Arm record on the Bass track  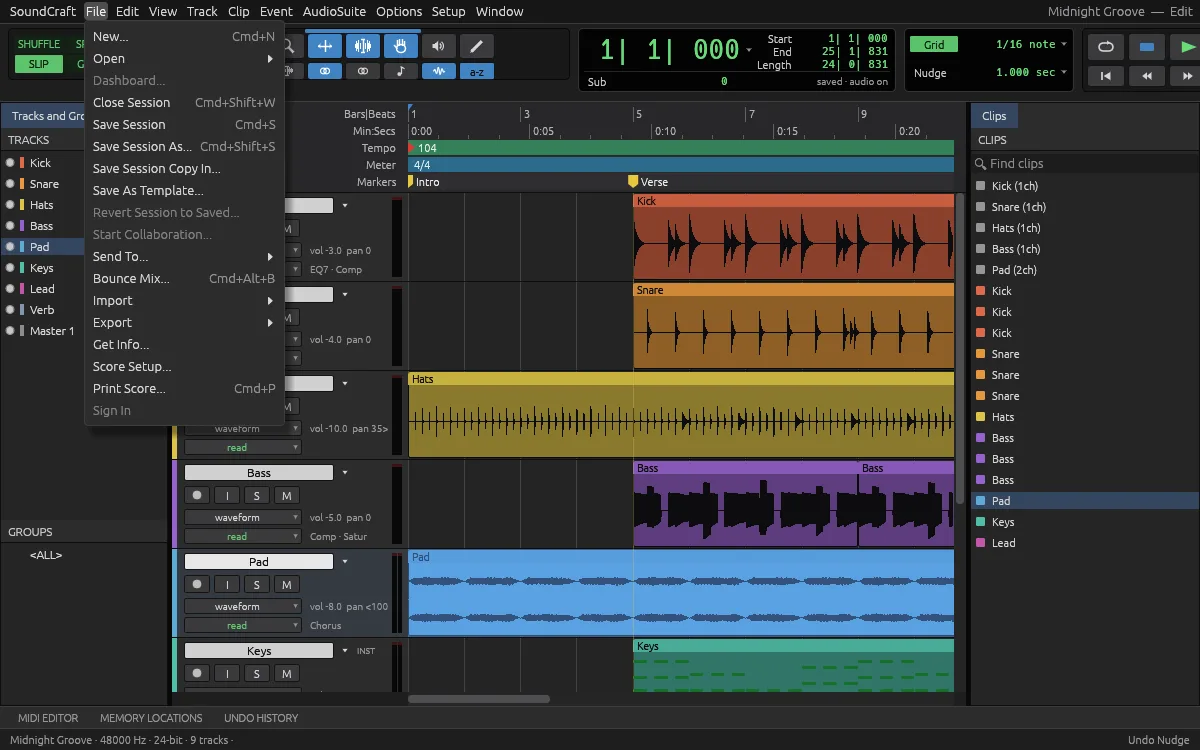point(197,496)
